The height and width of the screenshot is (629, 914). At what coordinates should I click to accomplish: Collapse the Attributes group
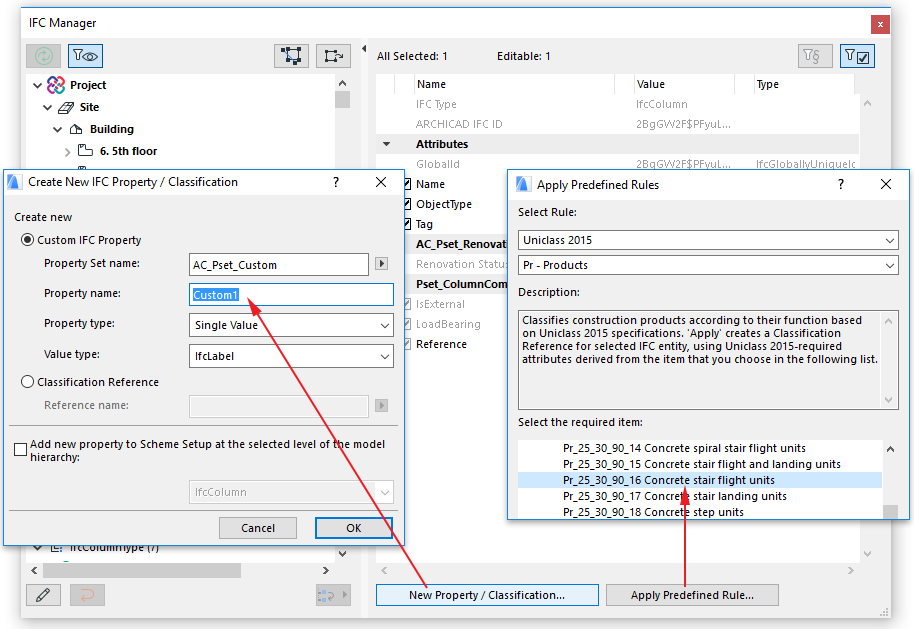tap(386, 144)
